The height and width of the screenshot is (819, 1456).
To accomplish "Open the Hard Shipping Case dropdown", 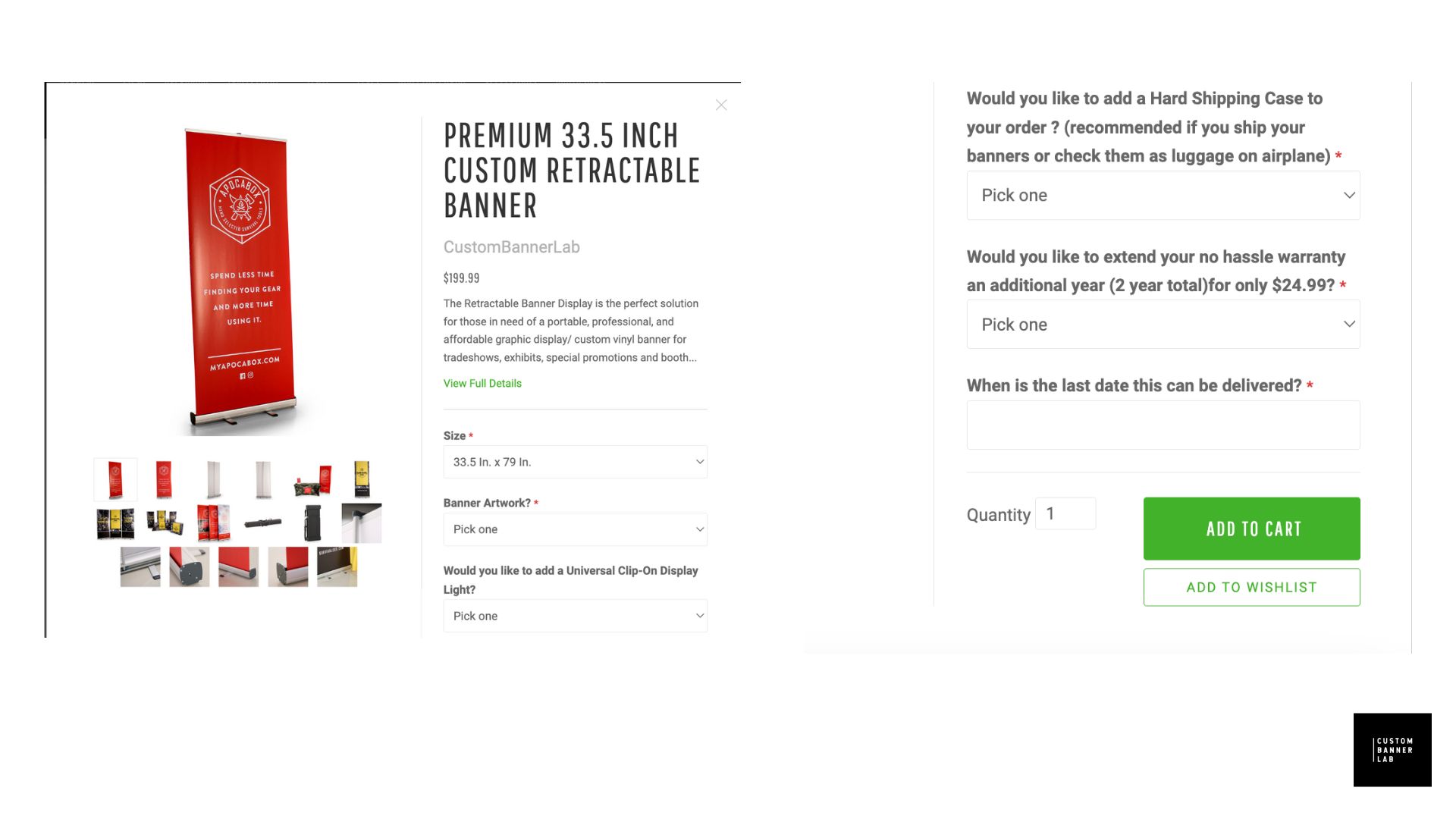I will pos(1163,196).
